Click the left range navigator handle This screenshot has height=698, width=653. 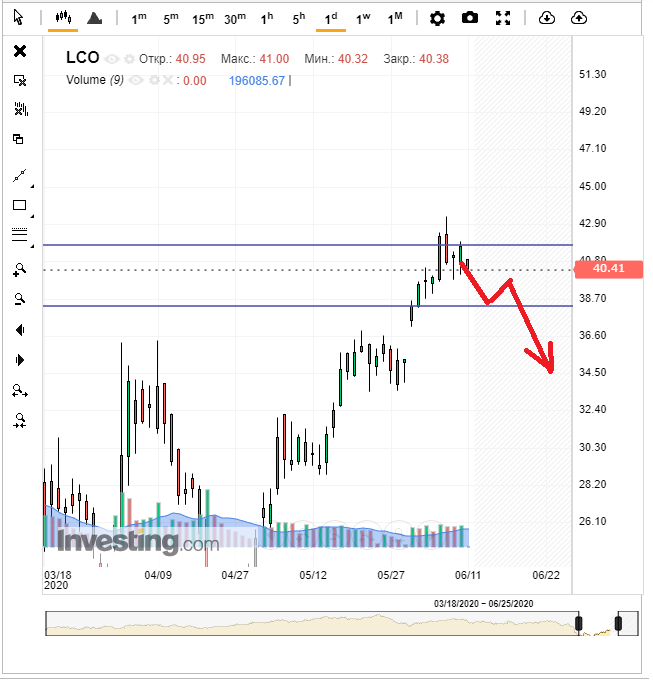(x=579, y=623)
